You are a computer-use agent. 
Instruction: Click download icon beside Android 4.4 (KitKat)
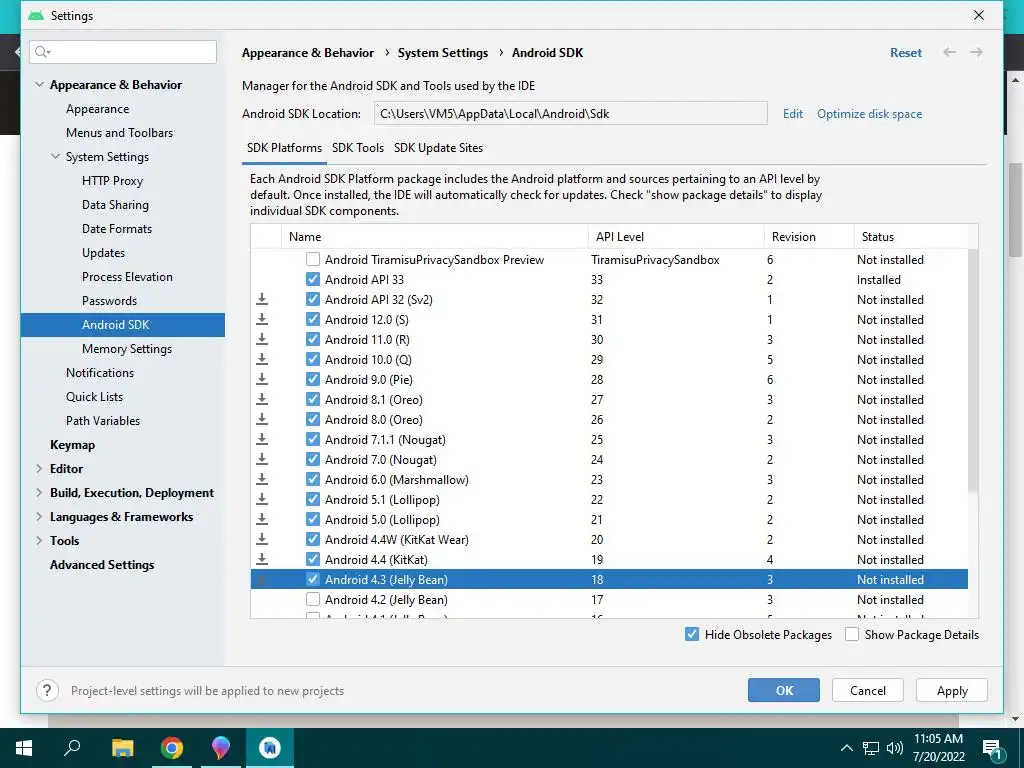coord(262,560)
